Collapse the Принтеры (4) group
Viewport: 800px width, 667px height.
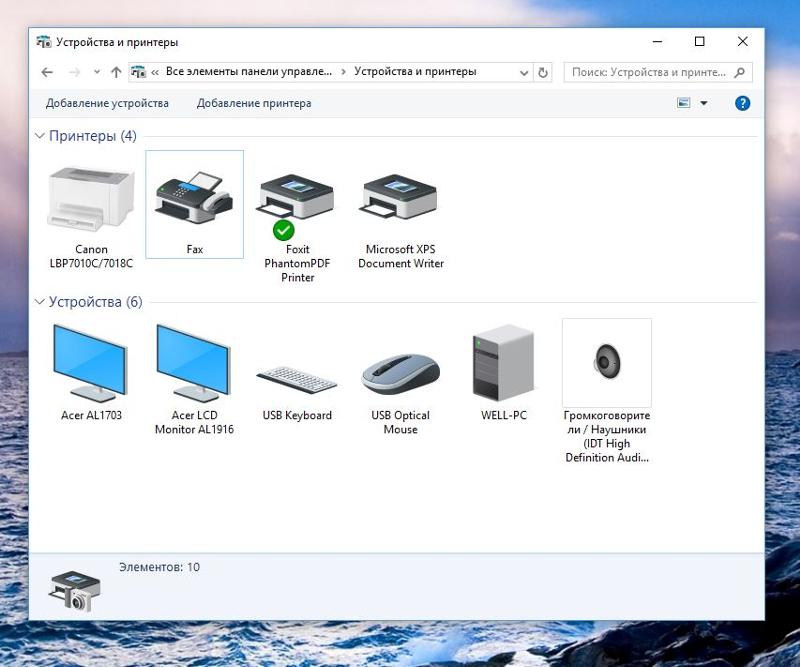[x=39, y=136]
